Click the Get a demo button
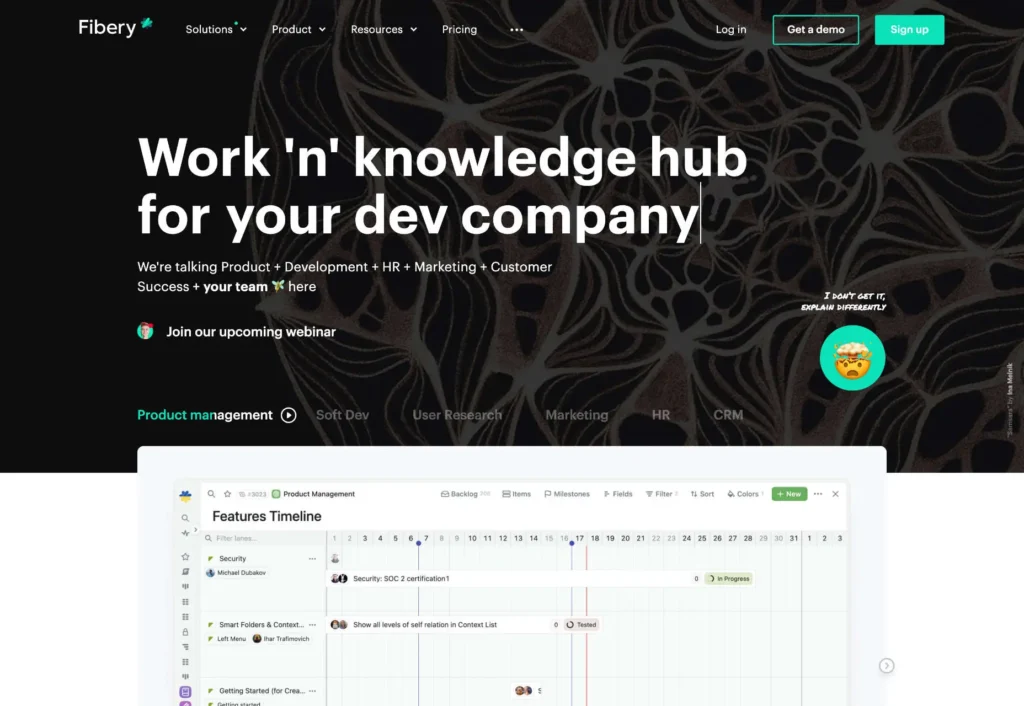Image resolution: width=1024 pixels, height=706 pixels. [816, 29]
